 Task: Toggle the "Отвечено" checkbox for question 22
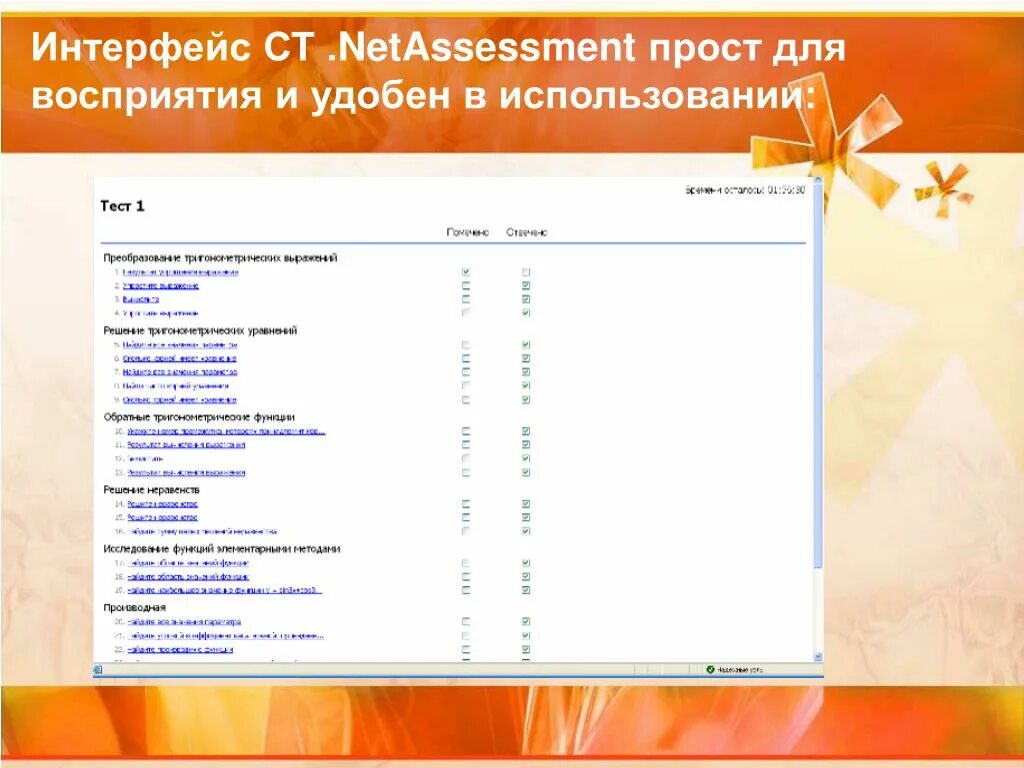[x=526, y=650]
